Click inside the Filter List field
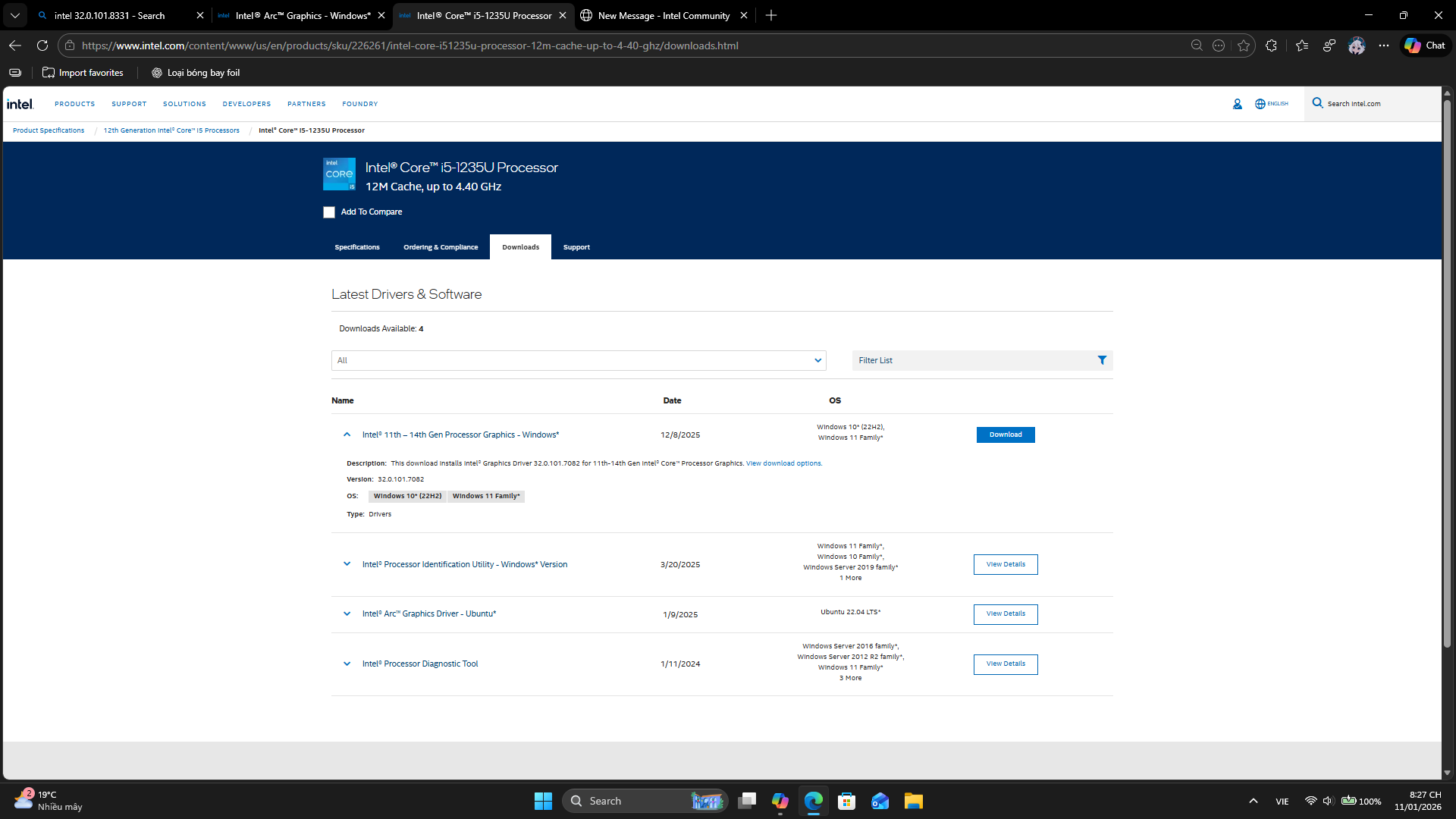This screenshot has height=819, width=1456. click(971, 360)
